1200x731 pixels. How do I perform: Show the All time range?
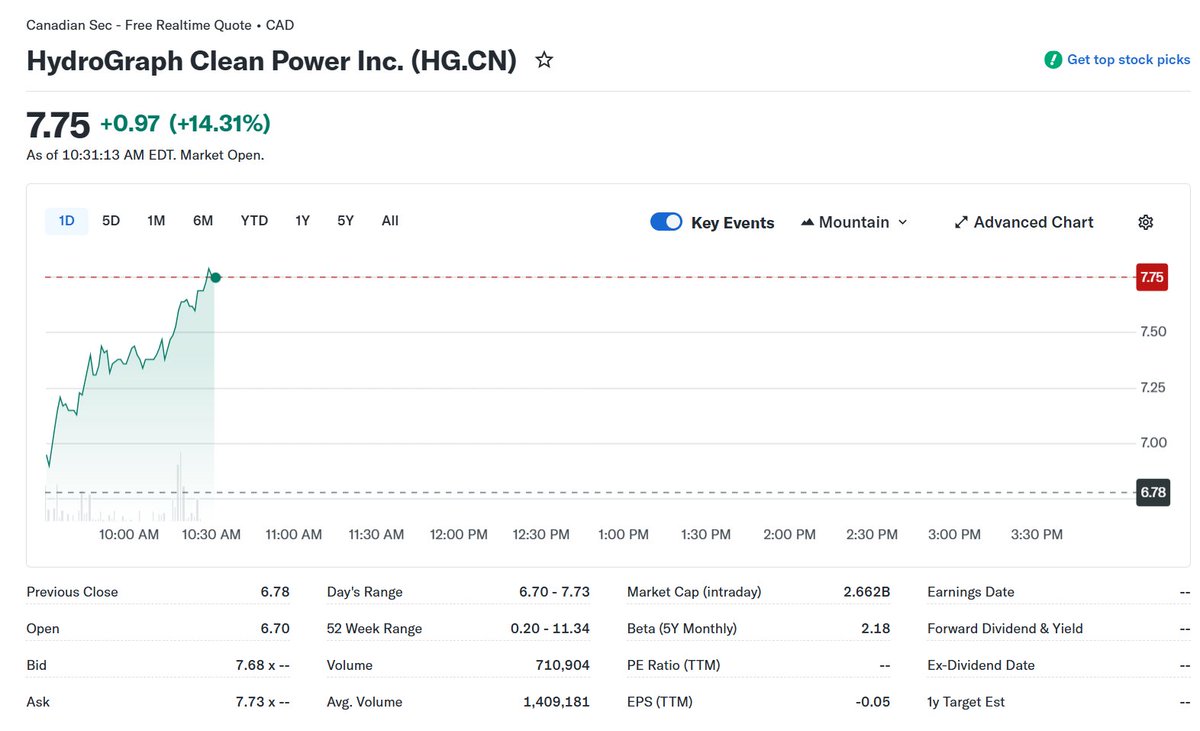tap(390, 221)
